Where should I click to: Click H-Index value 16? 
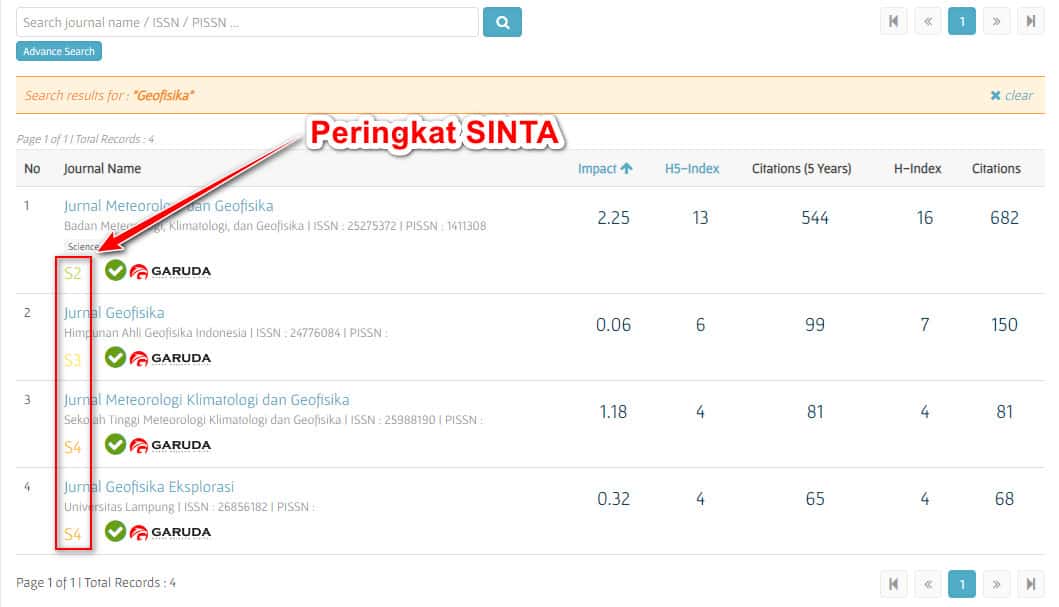coord(925,218)
